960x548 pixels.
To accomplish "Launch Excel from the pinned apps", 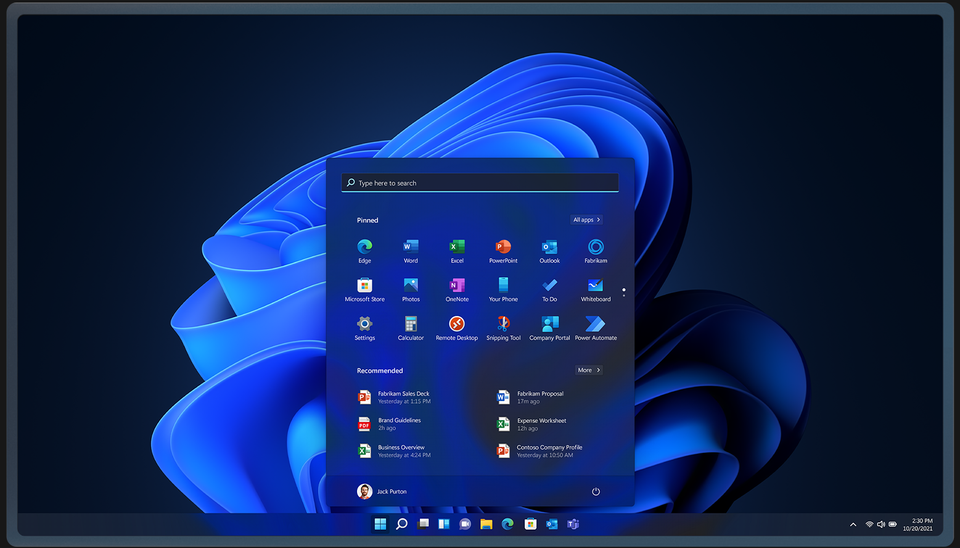I will [x=457, y=247].
